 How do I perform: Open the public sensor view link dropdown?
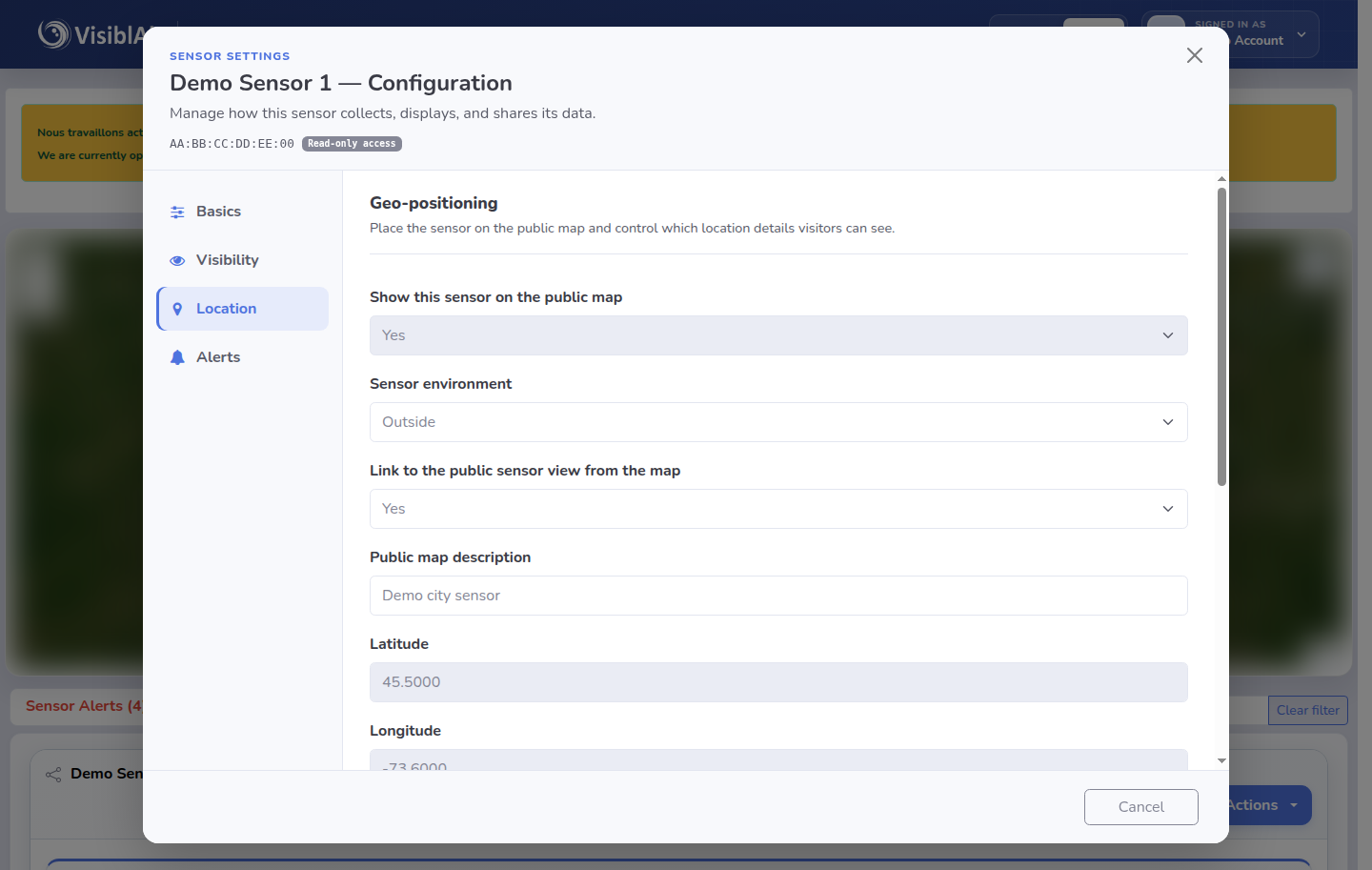(778, 509)
